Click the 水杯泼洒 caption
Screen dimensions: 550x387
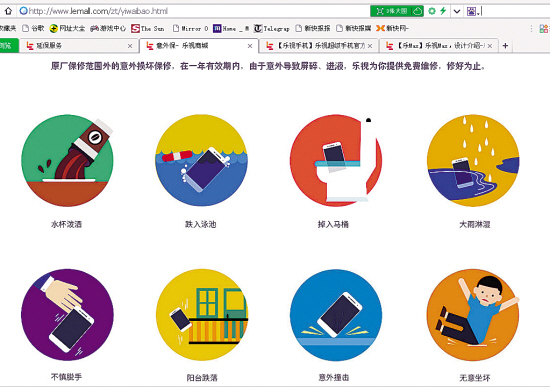point(66,224)
